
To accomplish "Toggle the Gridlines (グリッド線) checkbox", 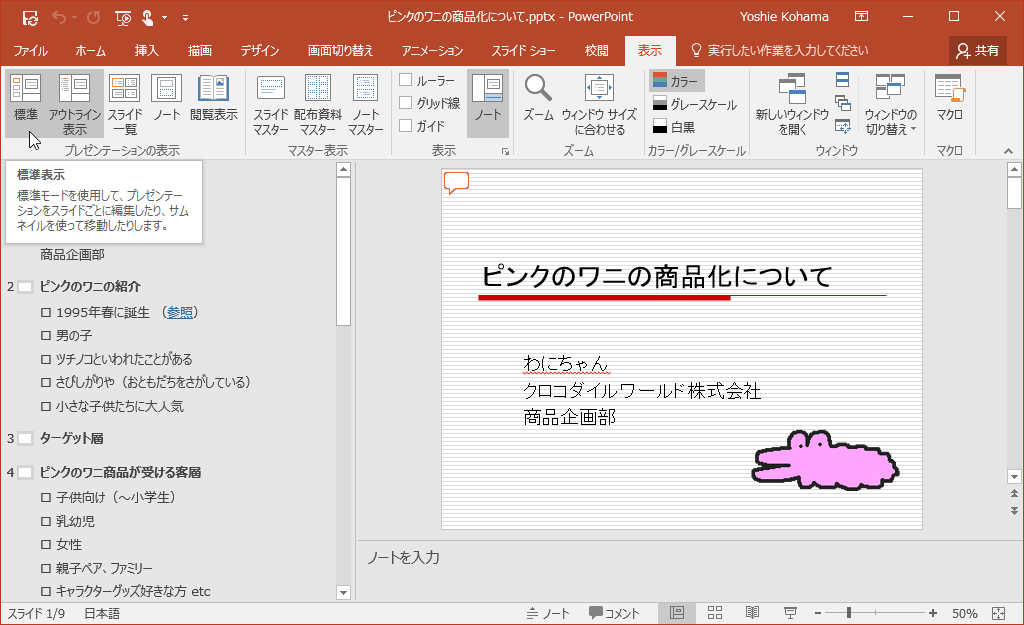I will click(x=406, y=103).
